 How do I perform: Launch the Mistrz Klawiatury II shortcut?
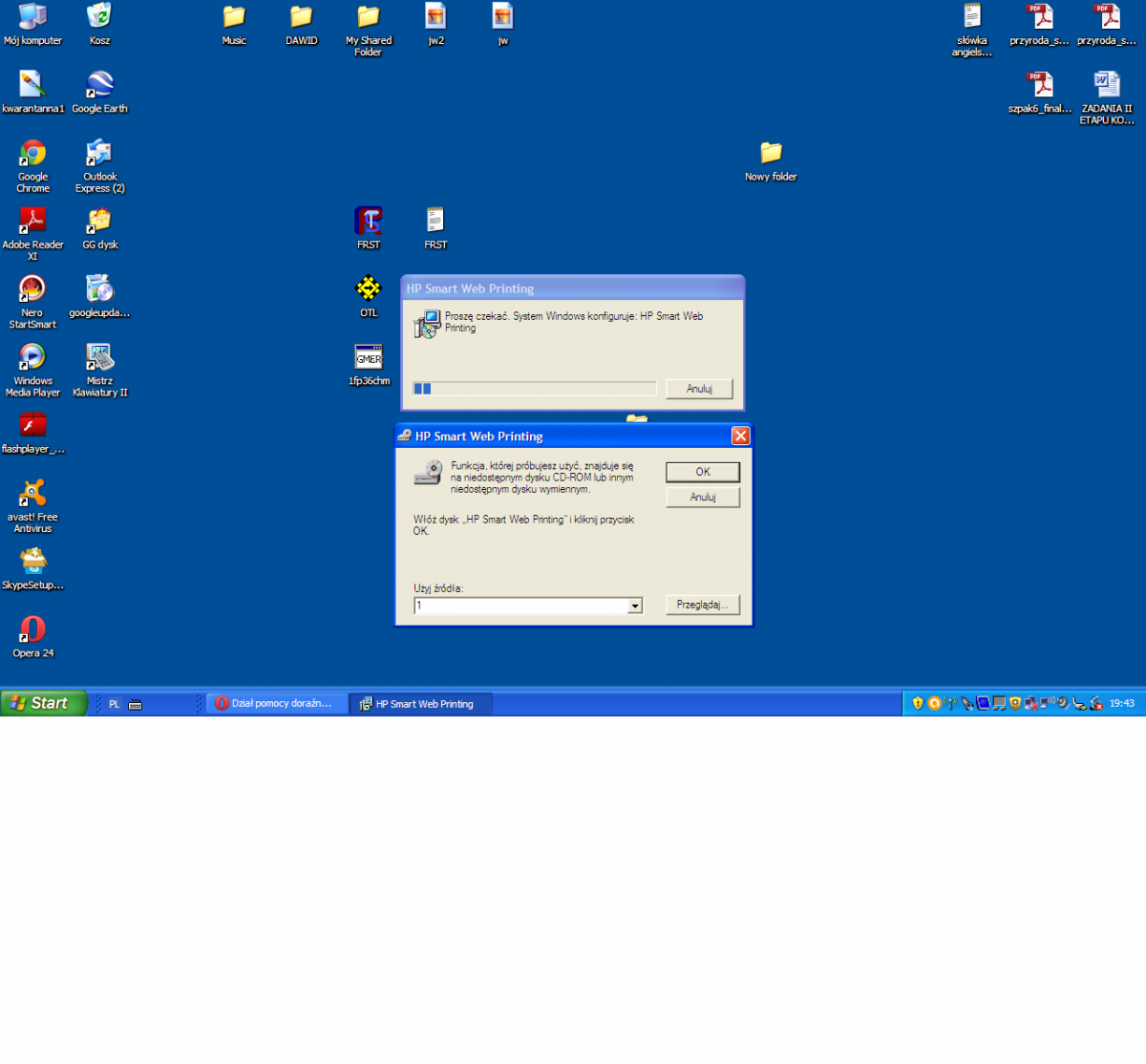click(x=99, y=370)
